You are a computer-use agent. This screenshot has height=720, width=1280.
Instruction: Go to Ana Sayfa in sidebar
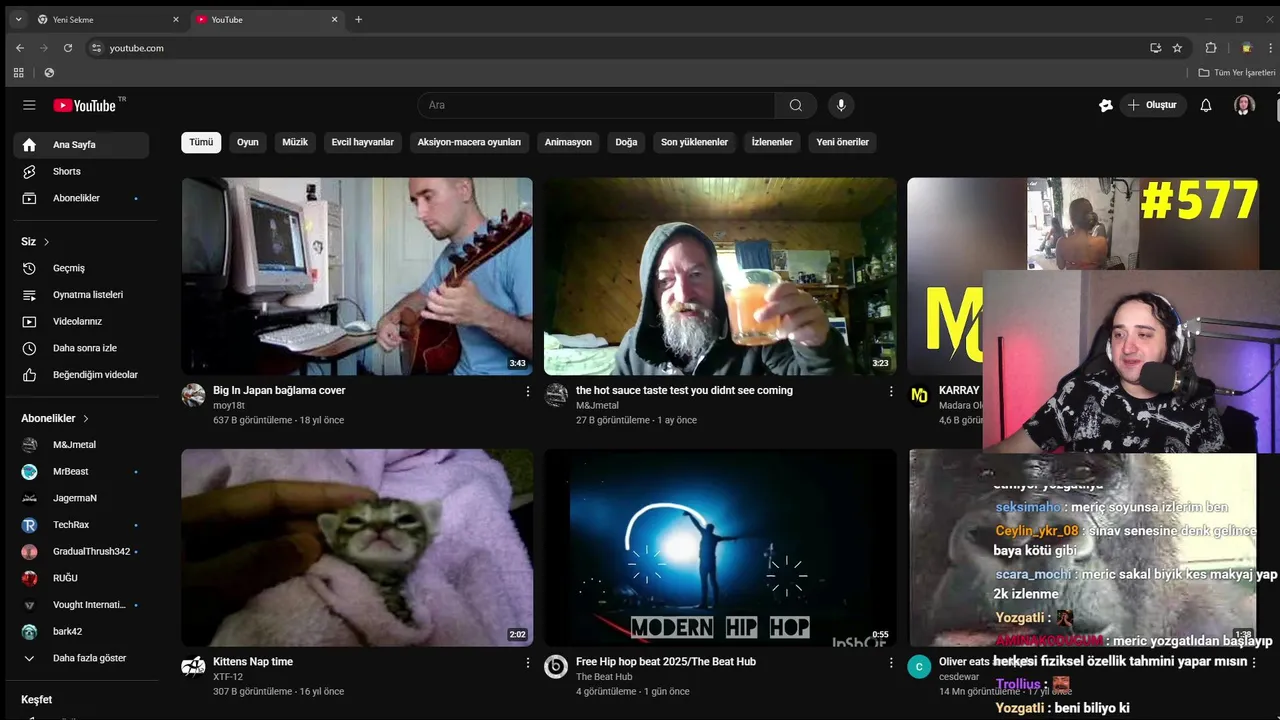coord(81,145)
